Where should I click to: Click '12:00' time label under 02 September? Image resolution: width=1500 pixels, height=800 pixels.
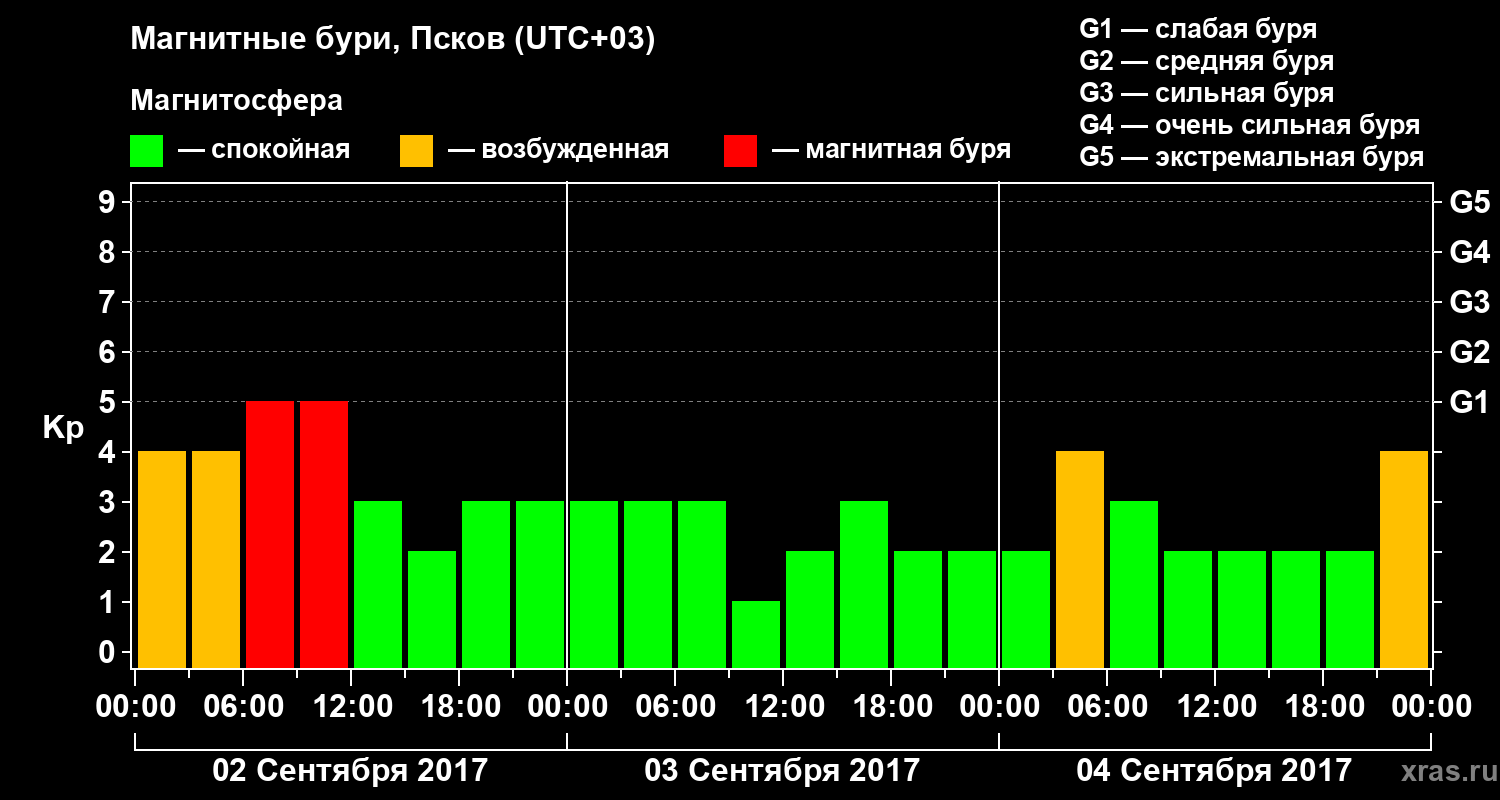(x=351, y=707)
